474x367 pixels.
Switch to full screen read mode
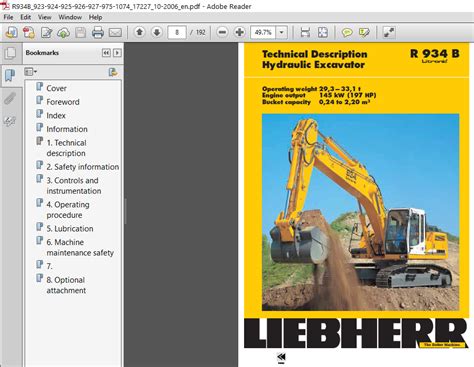389,32
